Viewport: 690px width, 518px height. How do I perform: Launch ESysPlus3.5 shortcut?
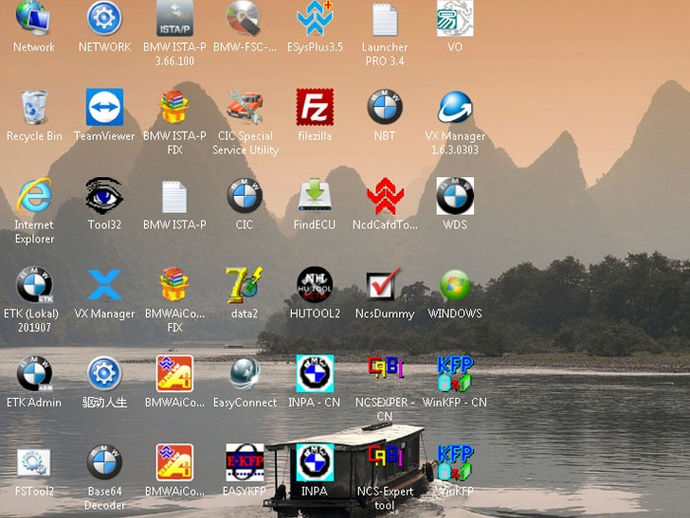[315, 18]
